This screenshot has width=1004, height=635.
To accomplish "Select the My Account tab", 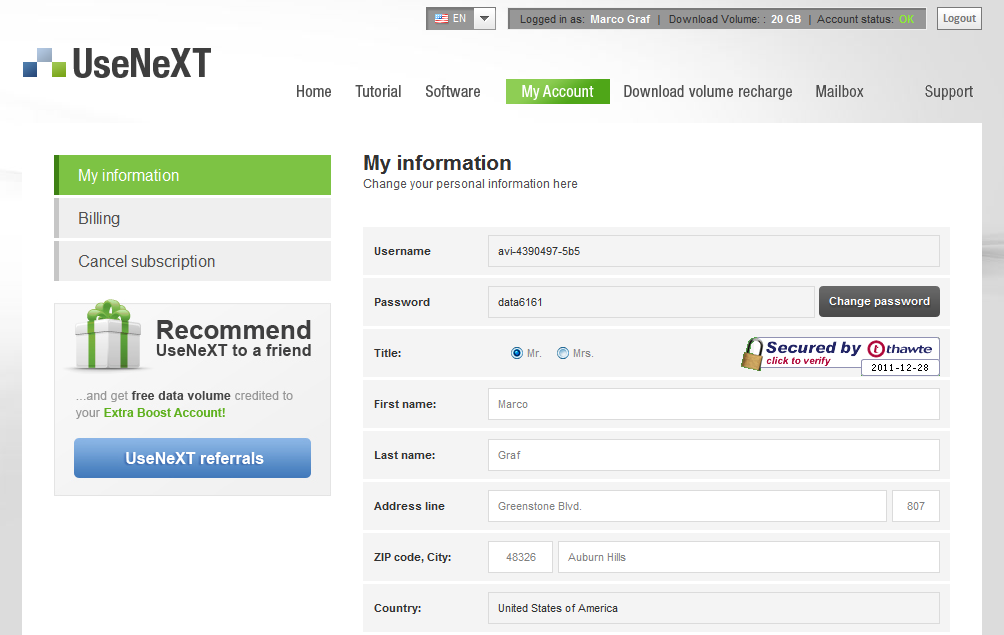I will click(558, 92).
